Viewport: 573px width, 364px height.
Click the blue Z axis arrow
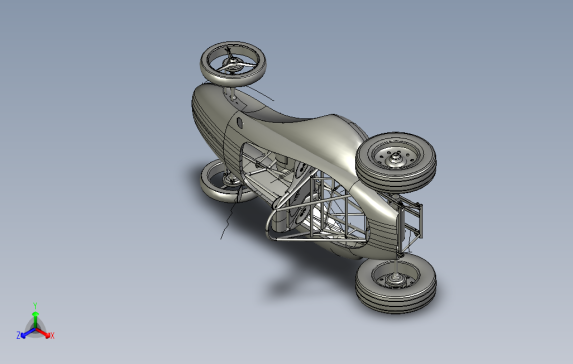(x=25, y=333)
